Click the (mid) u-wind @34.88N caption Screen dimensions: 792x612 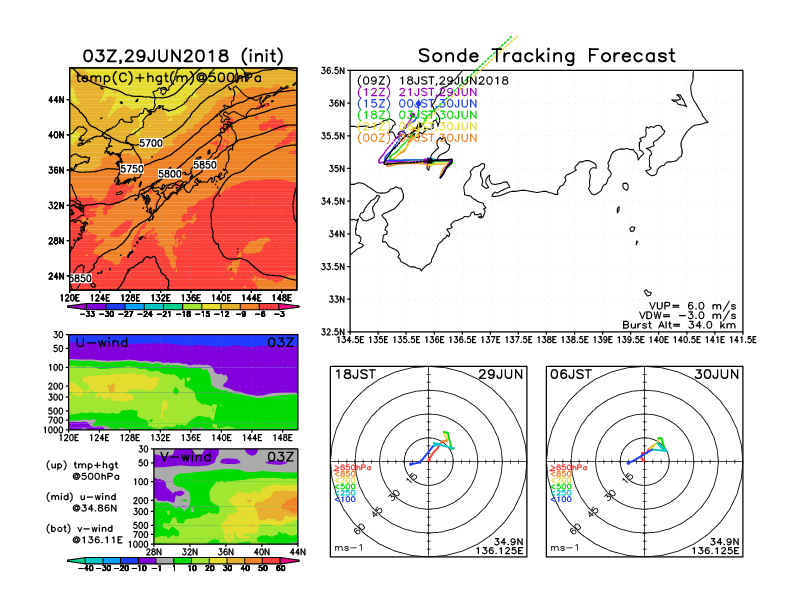pos(95,503)
